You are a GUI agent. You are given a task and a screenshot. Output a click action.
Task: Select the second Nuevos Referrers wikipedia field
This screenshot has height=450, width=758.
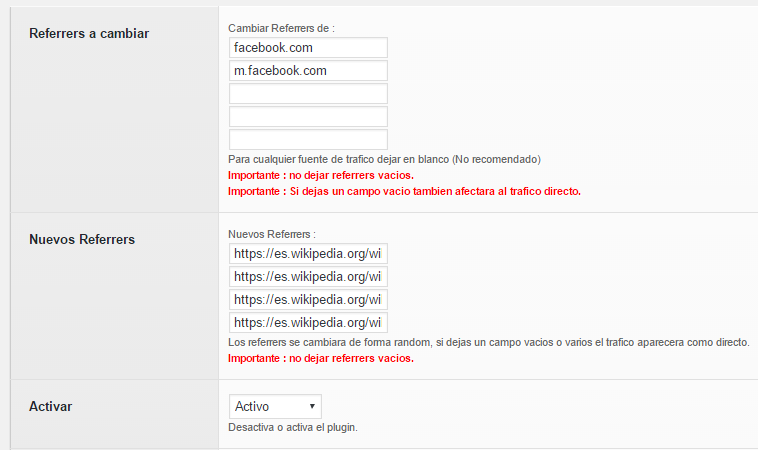click(x=308, y=276)
